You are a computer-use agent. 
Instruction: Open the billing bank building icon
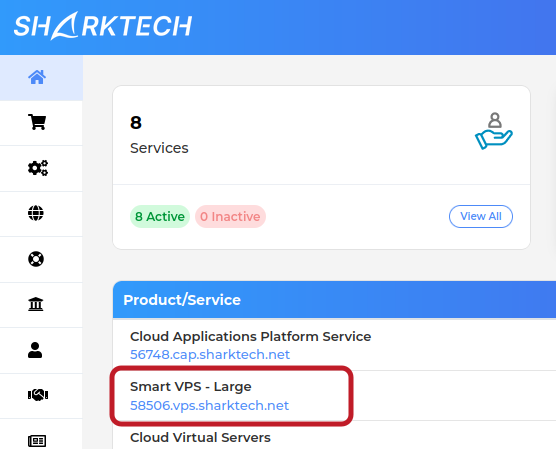click(x=36, y=304)
